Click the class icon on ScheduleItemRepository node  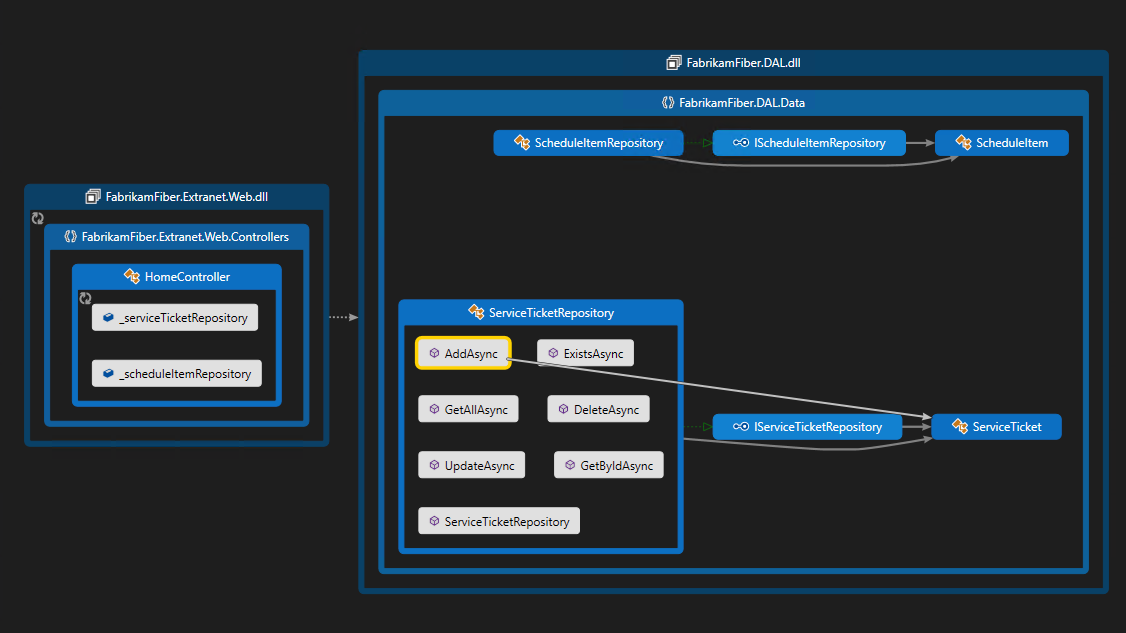522,143
